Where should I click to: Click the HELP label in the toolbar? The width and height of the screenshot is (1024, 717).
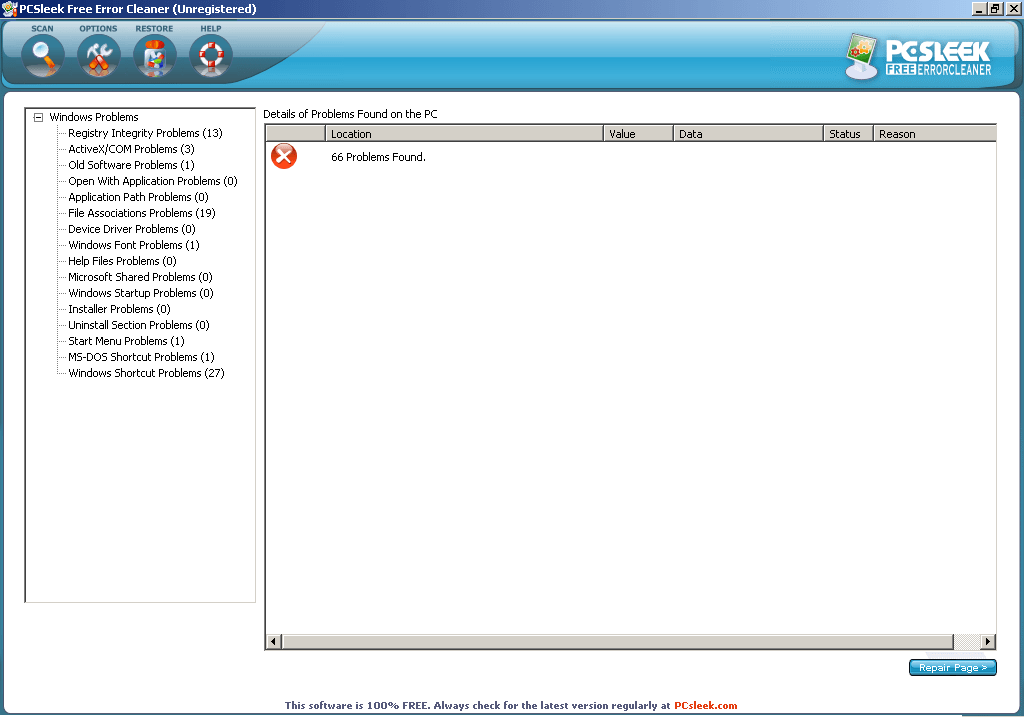tap(211, 29)
